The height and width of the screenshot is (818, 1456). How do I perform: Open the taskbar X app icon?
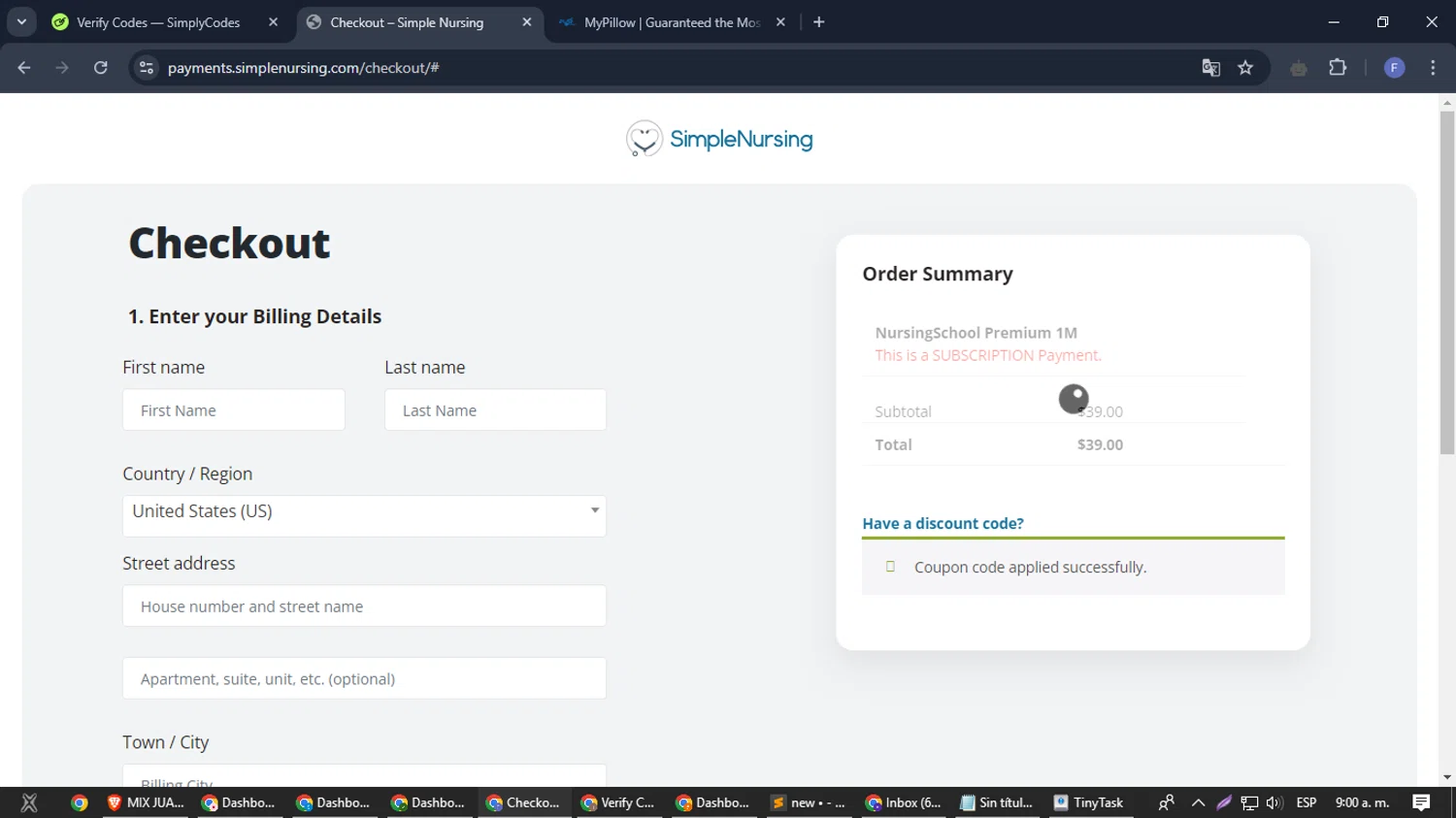point(29,802)
